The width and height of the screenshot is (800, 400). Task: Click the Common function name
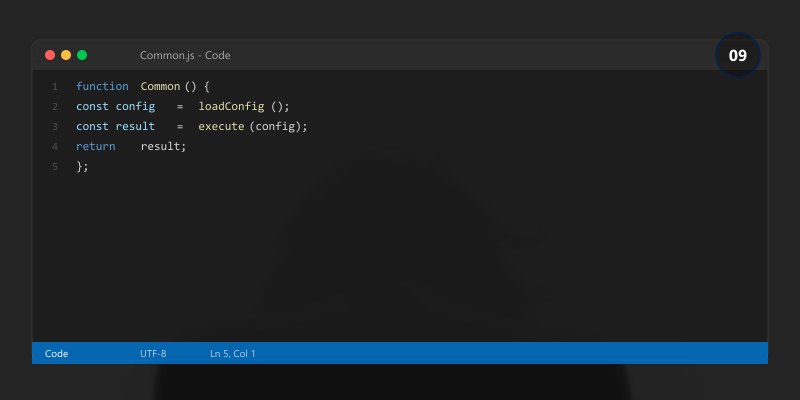coord(160,87)
